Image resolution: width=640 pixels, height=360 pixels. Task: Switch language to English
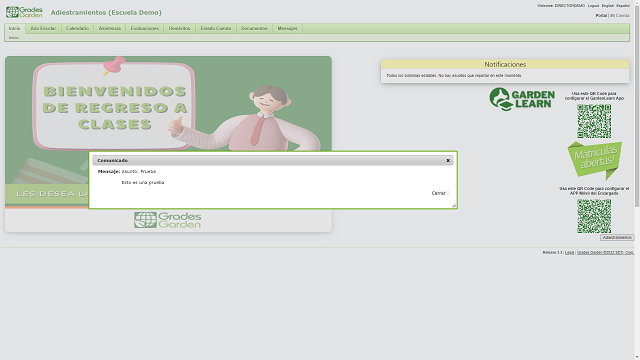tap(608, 6)
